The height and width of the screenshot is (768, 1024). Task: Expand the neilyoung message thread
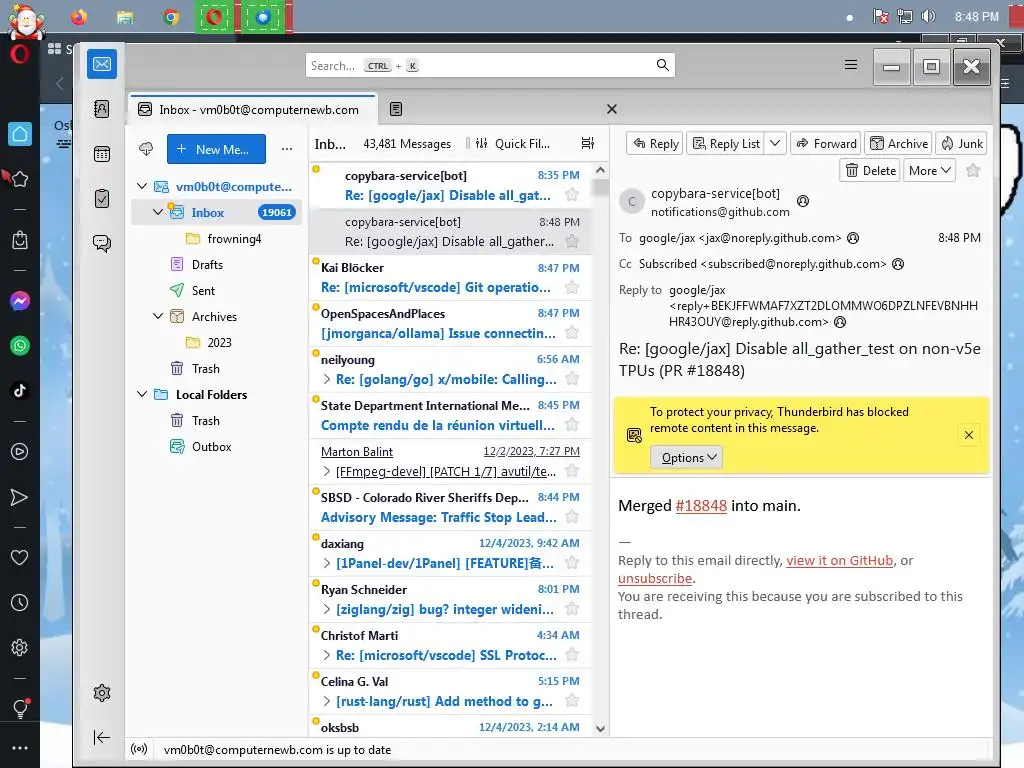[327, 379]
